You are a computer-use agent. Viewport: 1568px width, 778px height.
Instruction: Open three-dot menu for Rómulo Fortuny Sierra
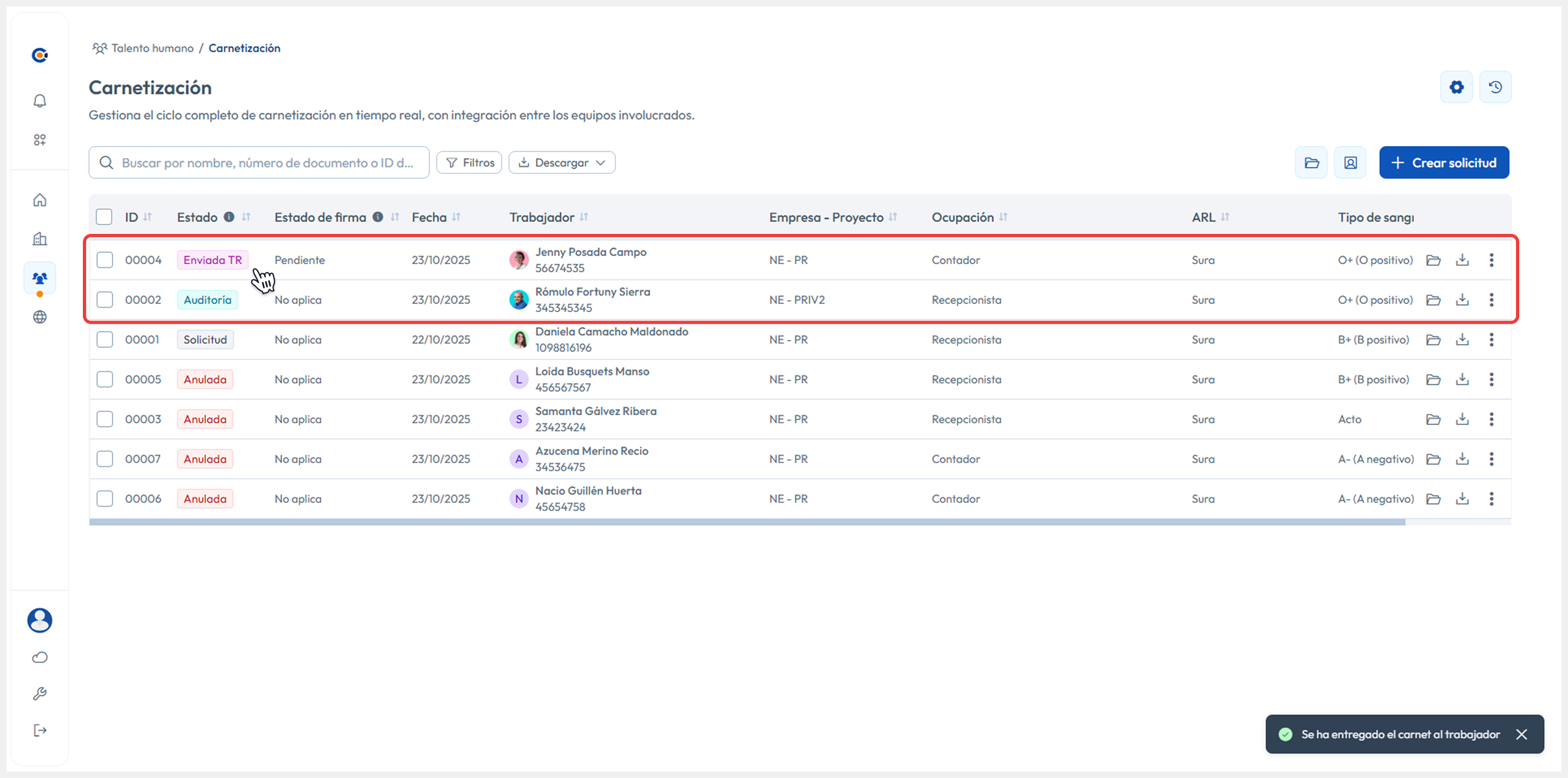point(1491,300)
